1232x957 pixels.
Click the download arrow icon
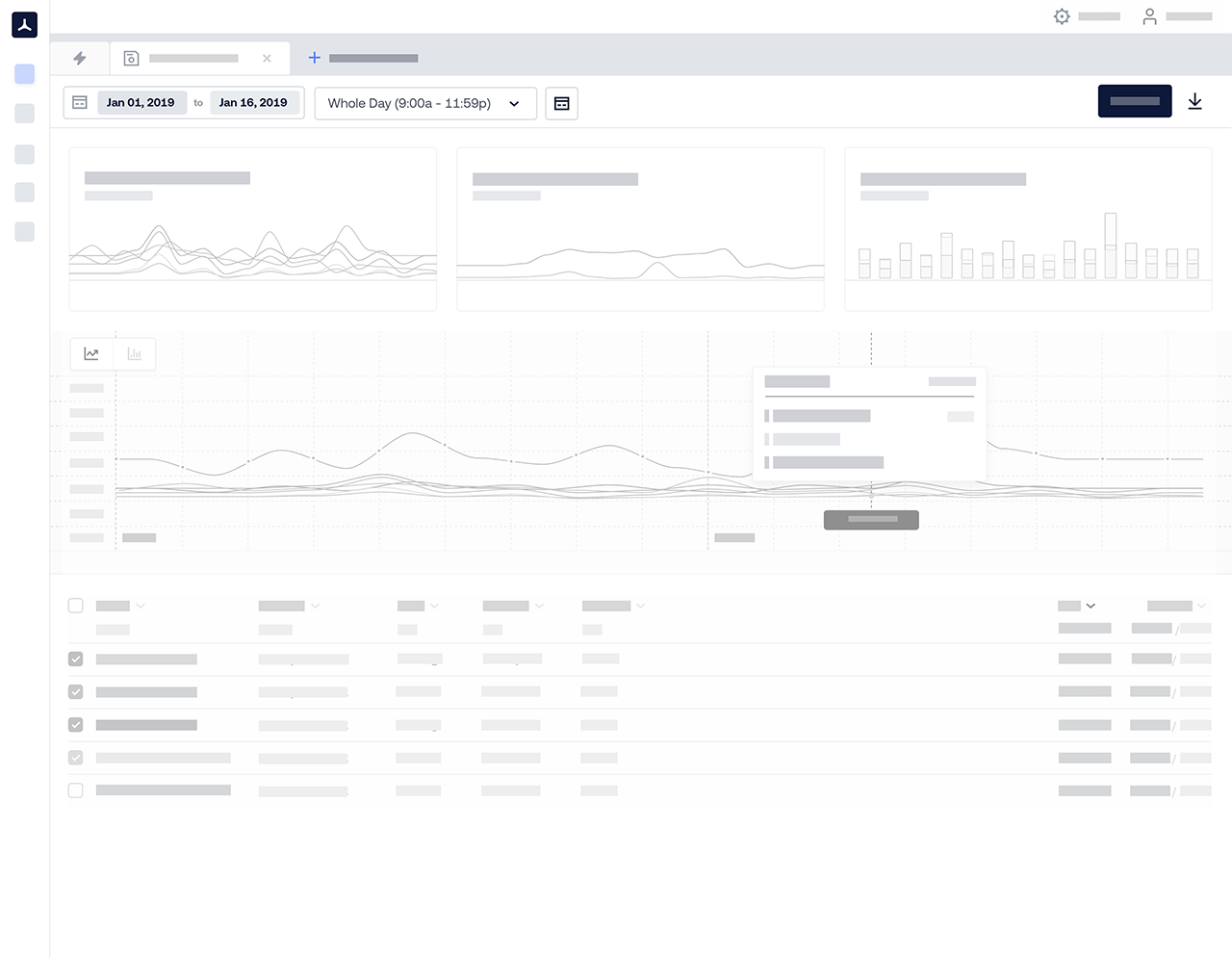(x=1194, y=102)
